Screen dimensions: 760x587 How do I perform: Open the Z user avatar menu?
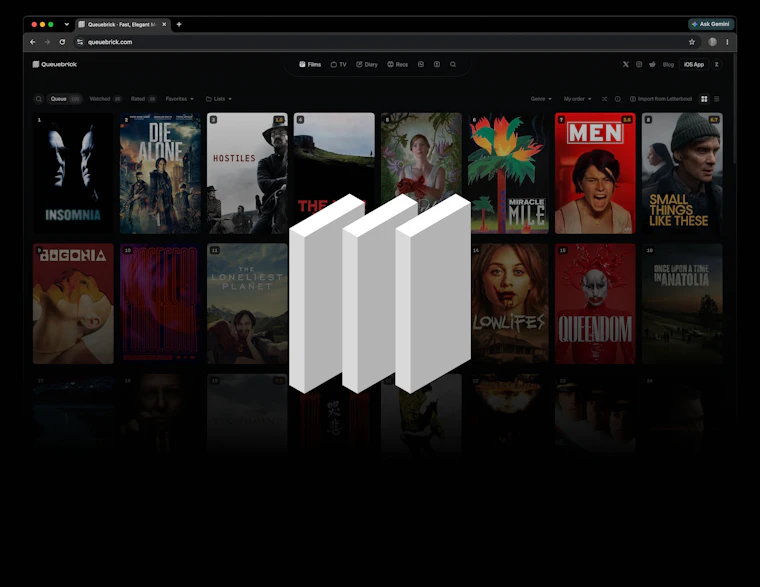[x=716, y=64]
